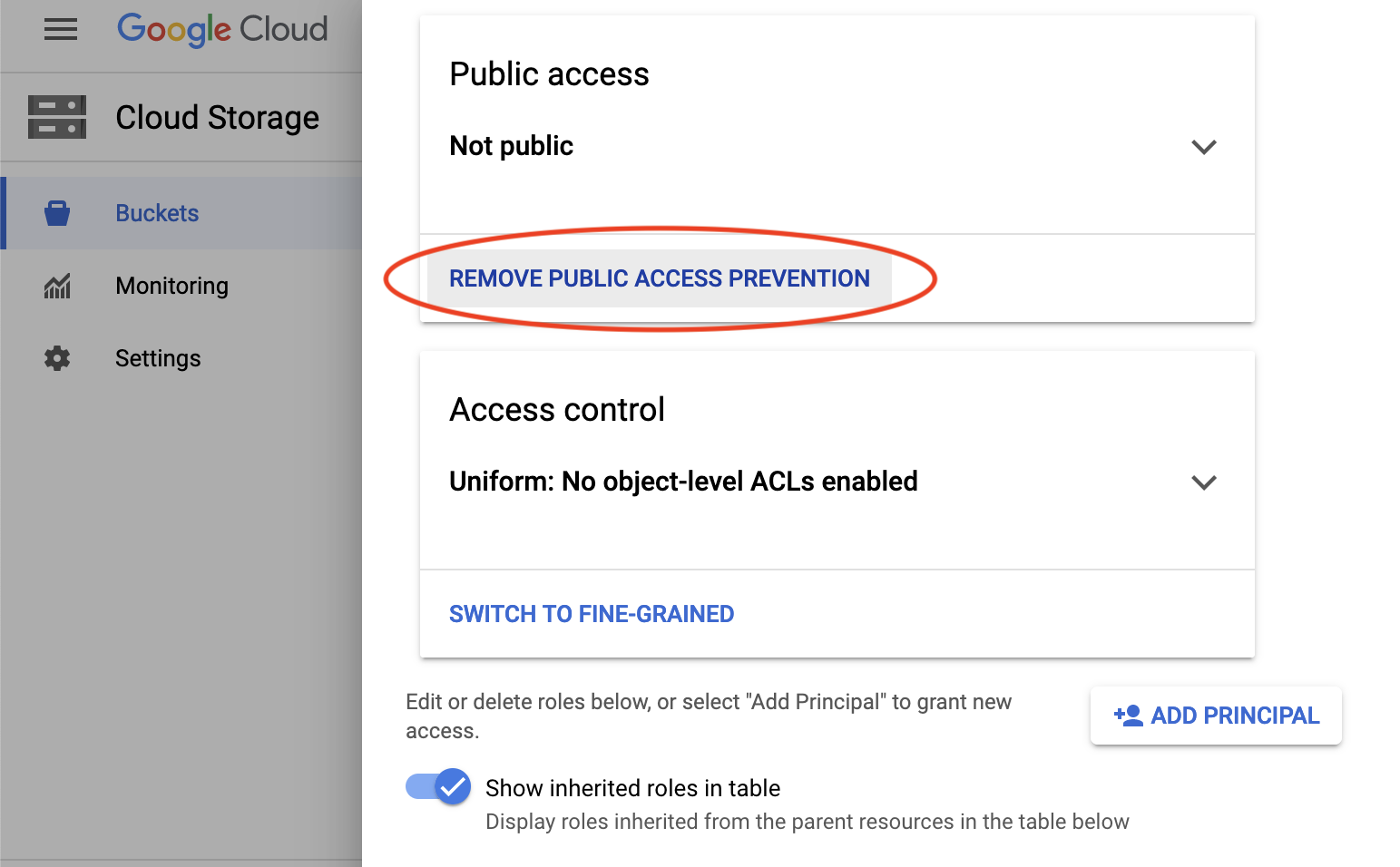
Task: Click the Show inherited roles label
Action: click(632, 788)
